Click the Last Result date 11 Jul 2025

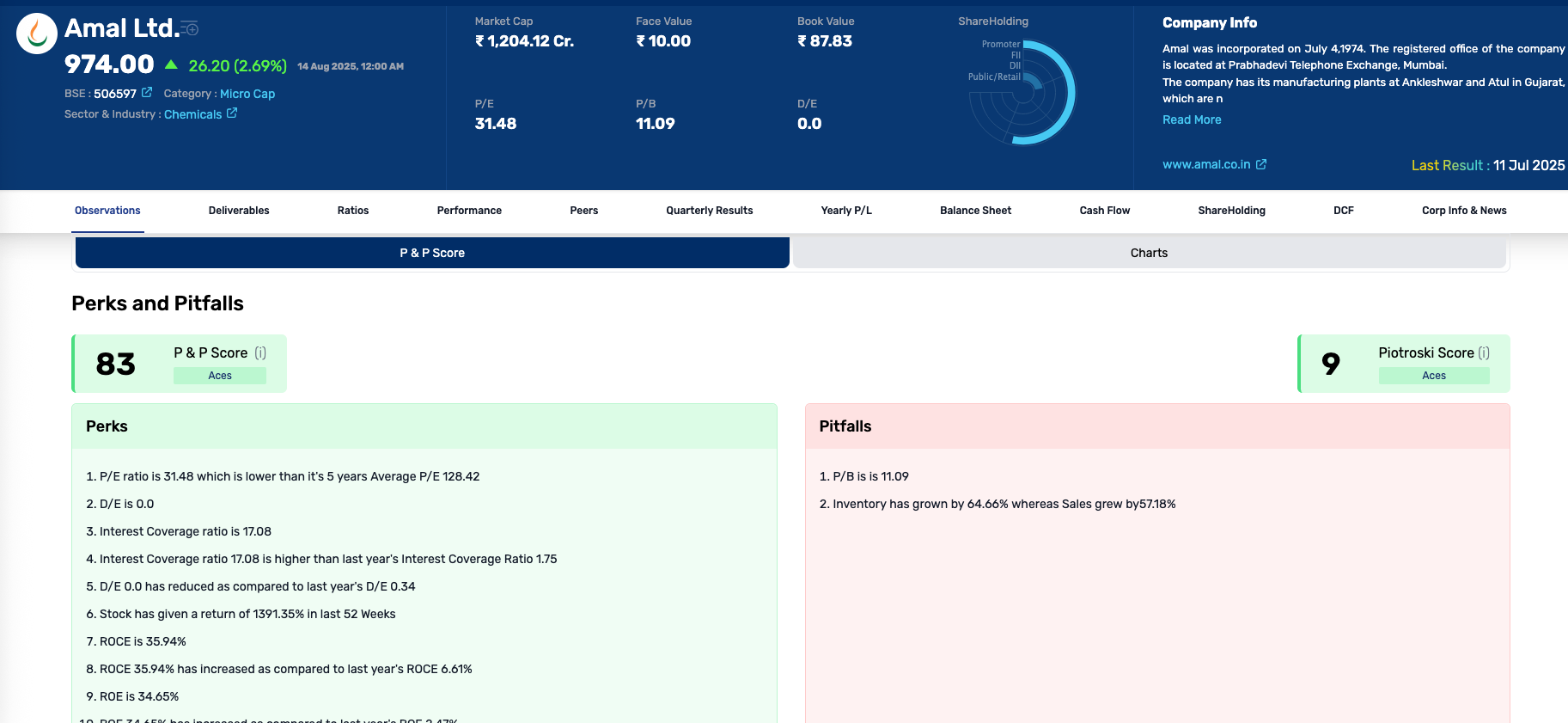tap(1529, 165)
